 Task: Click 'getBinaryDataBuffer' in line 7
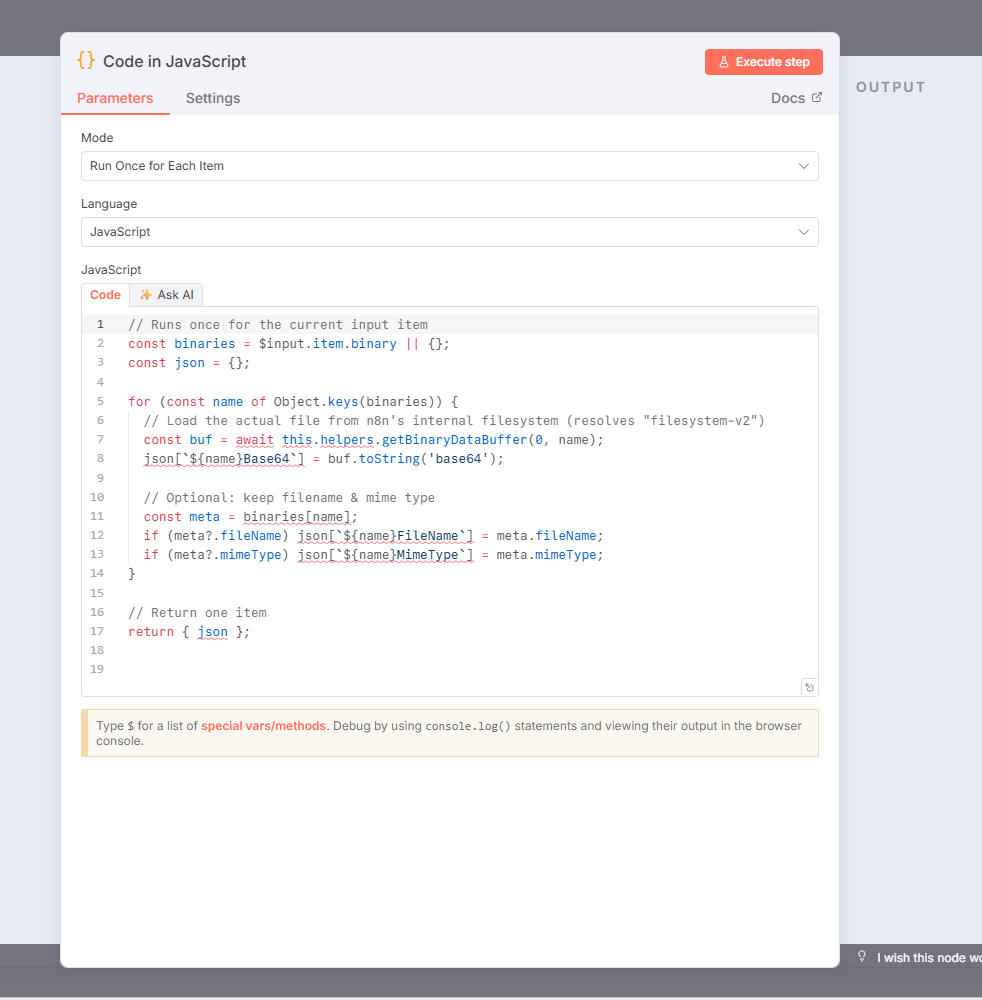point(453,440)
